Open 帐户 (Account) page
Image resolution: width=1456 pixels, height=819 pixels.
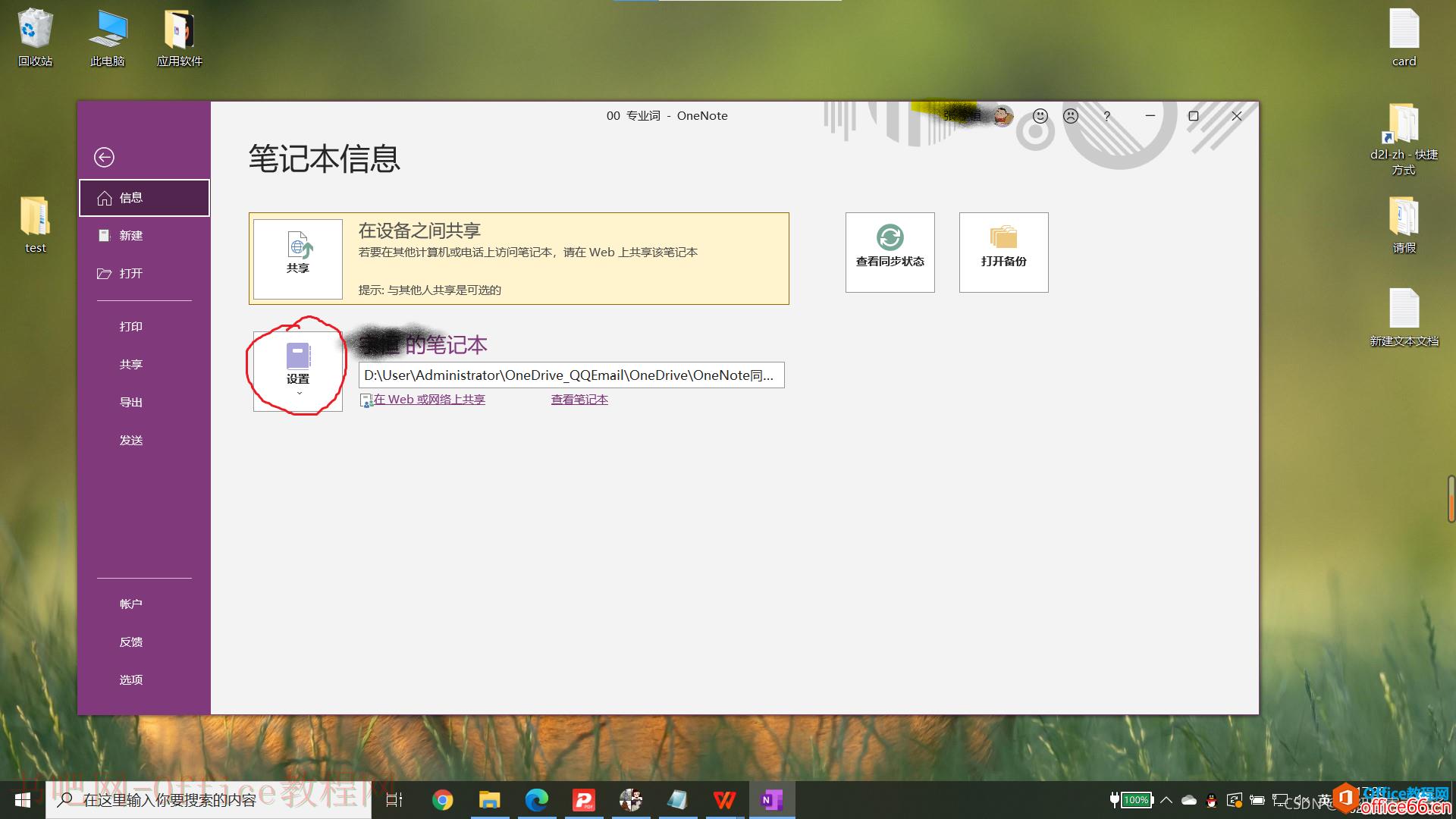pyautogui.click(x=144, y=604)
